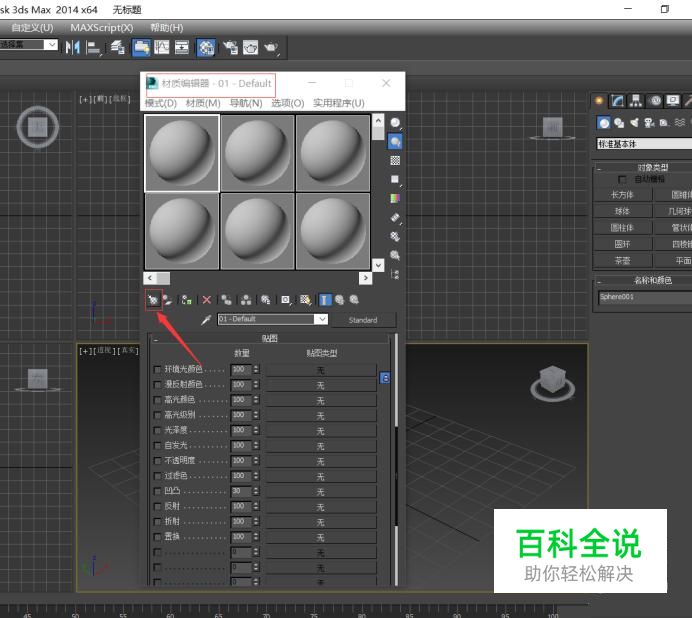This screenshot has width=692, height=618.
Task: Click the Mirror tool in main toolbar
Action: point(73,47)
